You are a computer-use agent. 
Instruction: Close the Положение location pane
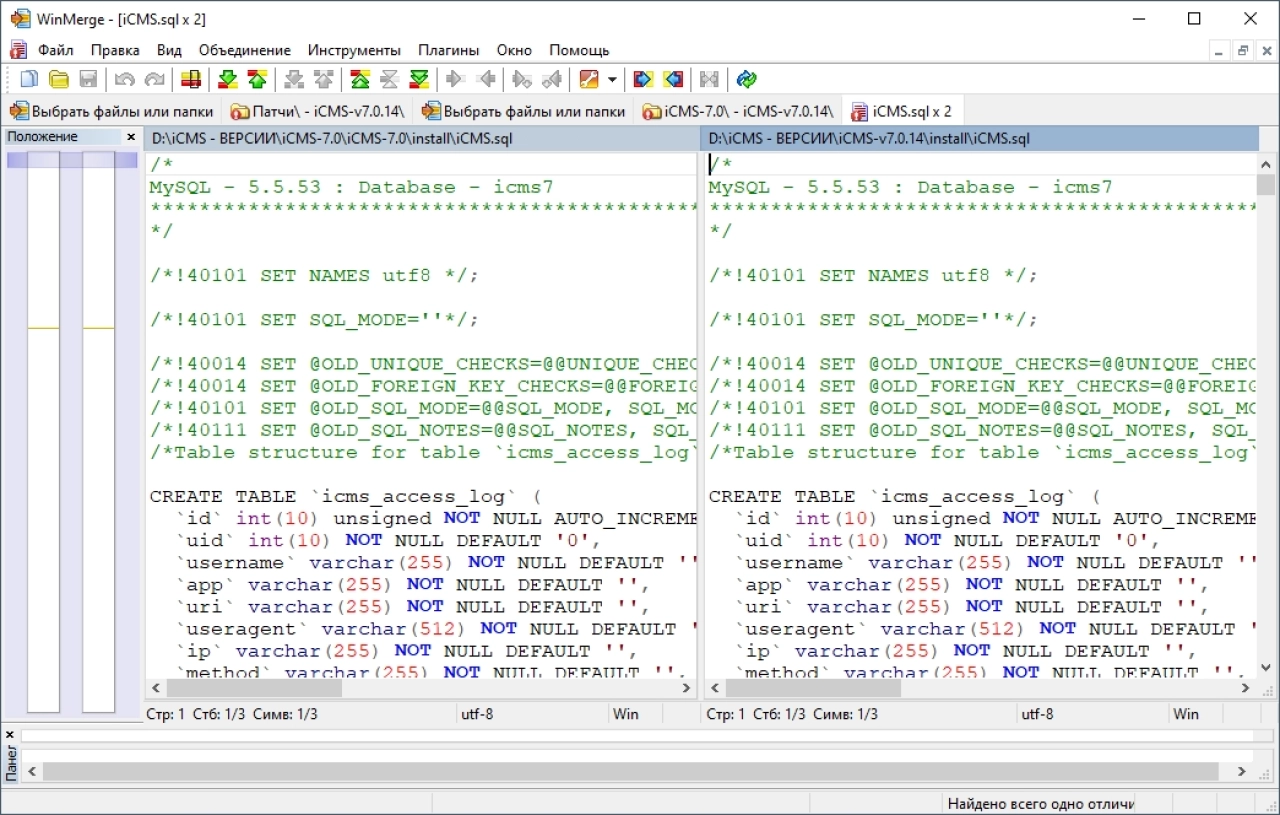[x=131, y=137]
